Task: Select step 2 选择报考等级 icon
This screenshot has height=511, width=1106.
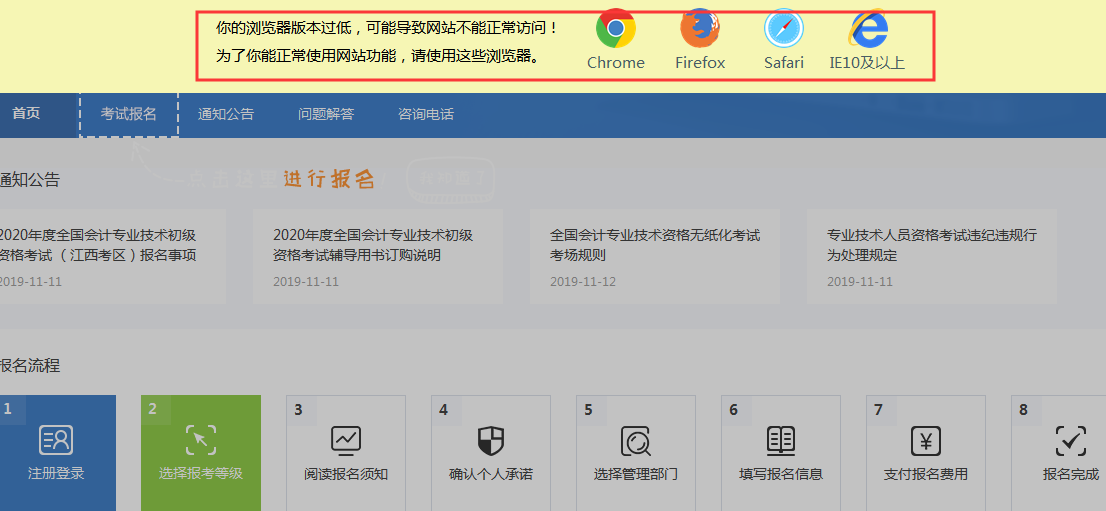Action: [x=201, y=440]
